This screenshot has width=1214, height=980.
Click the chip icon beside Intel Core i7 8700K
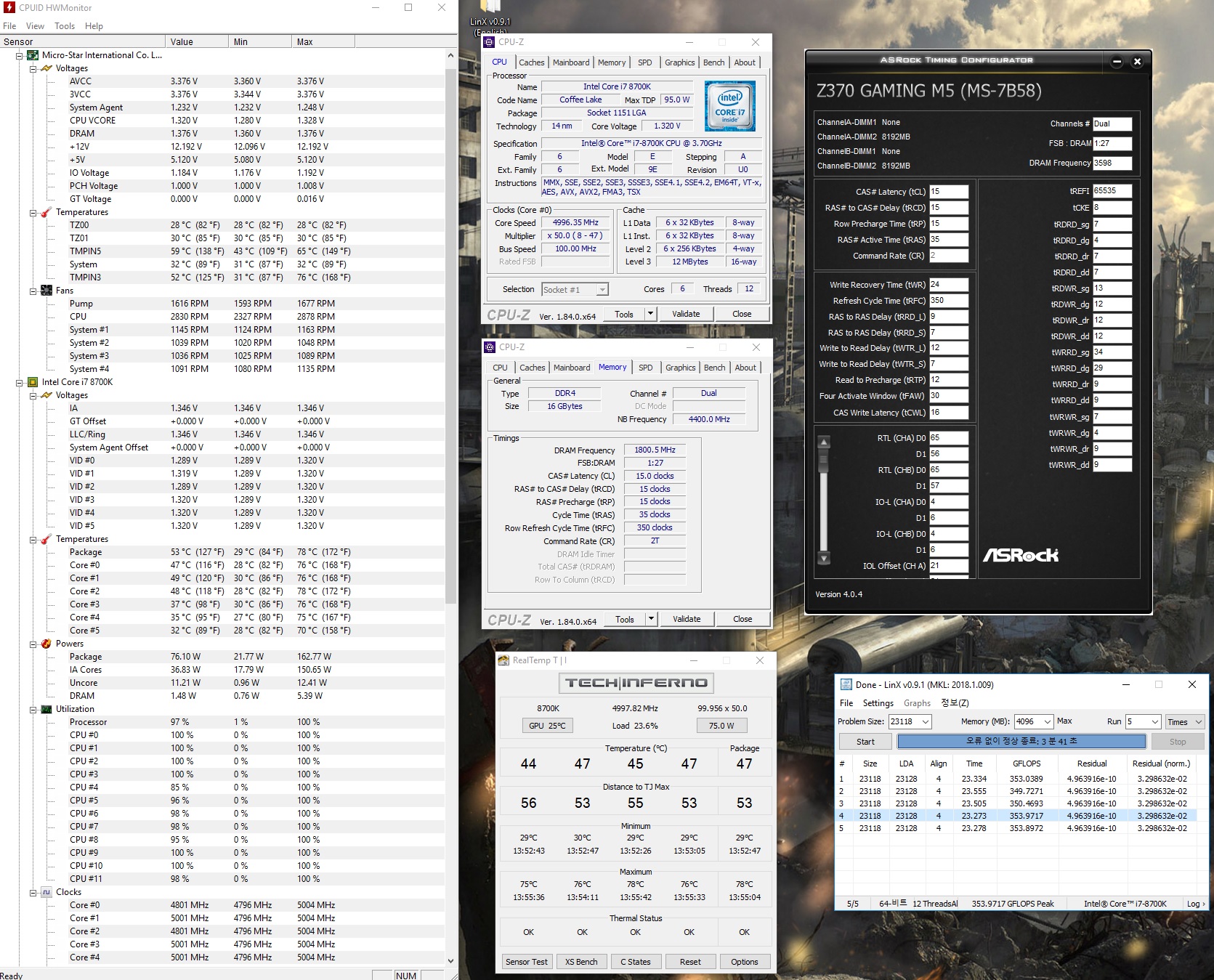pyautogui.click(x=33, y=382)
